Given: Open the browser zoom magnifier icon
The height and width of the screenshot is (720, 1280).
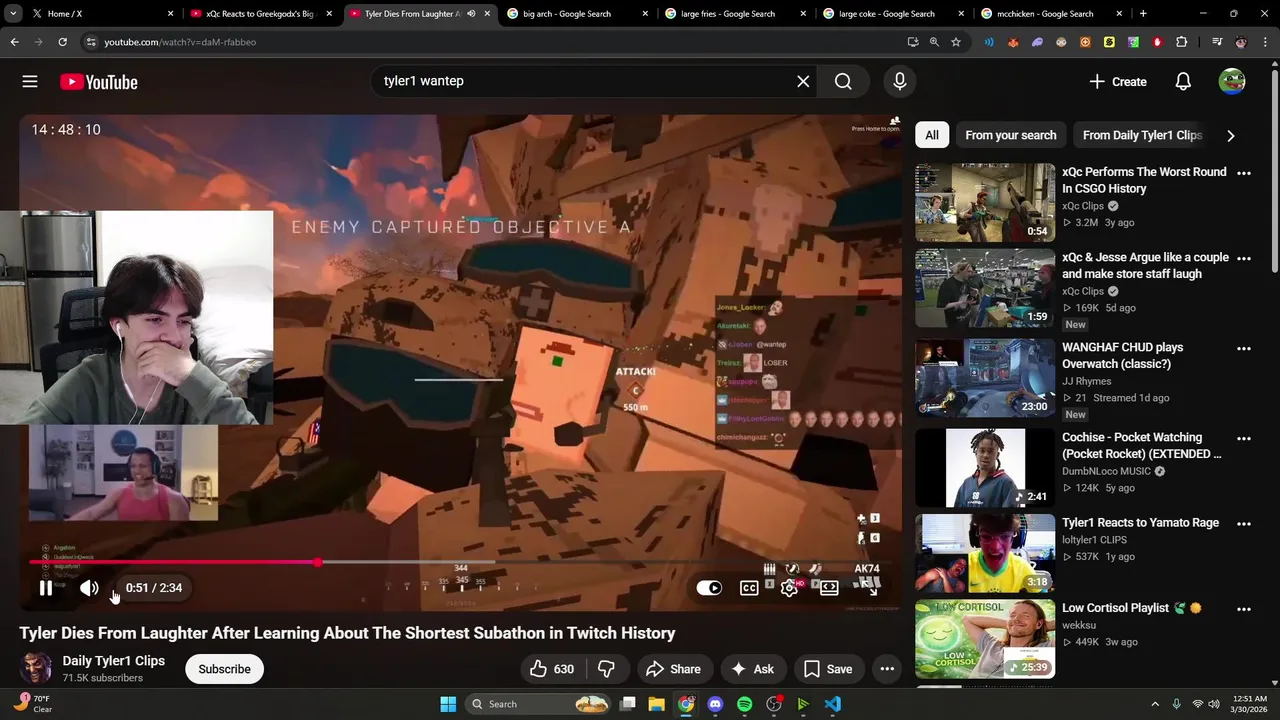Looking at the screenshot, I should point(934,42).
